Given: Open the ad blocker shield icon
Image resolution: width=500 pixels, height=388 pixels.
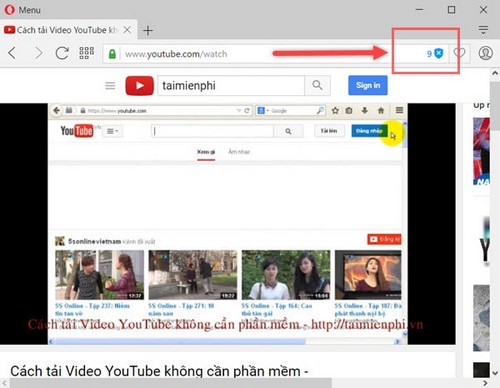Looking at the screenshot, I should pos(439,53).
